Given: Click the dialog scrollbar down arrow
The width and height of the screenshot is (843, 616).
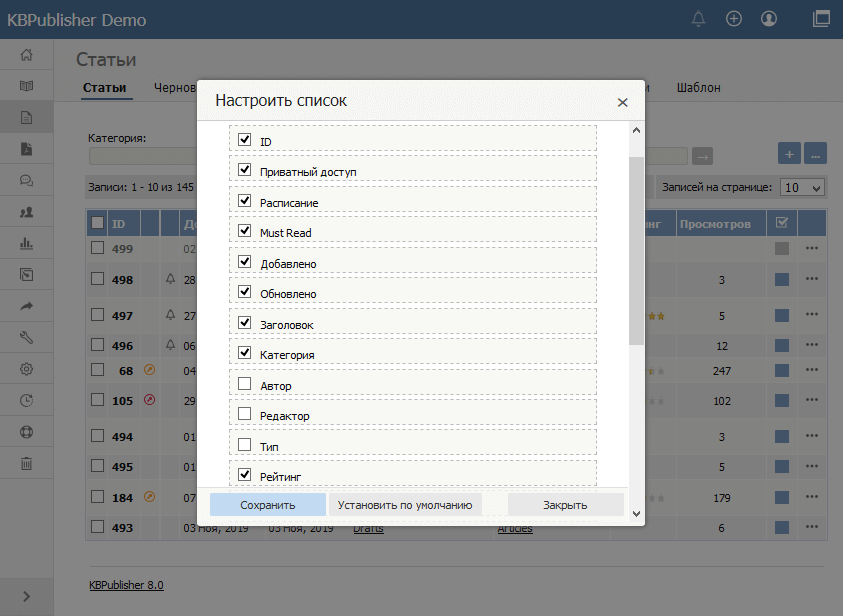Looking at the screenshot, I should tap(637, 513).
